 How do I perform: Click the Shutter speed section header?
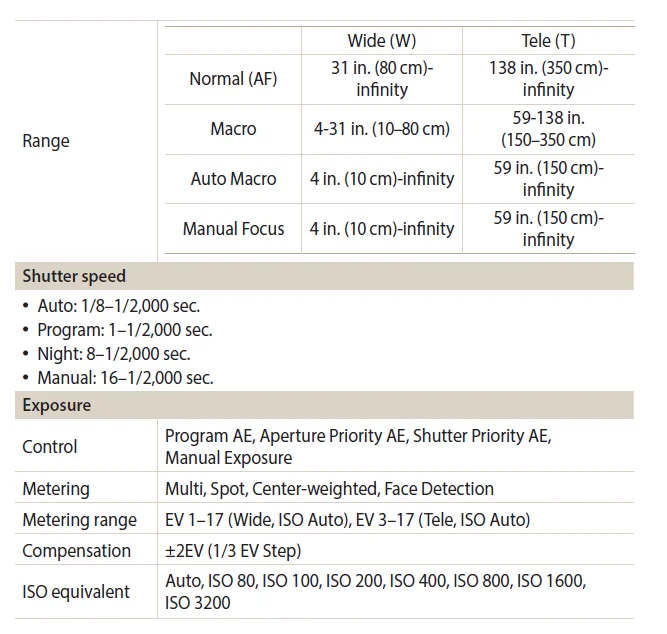coord(74,276)
